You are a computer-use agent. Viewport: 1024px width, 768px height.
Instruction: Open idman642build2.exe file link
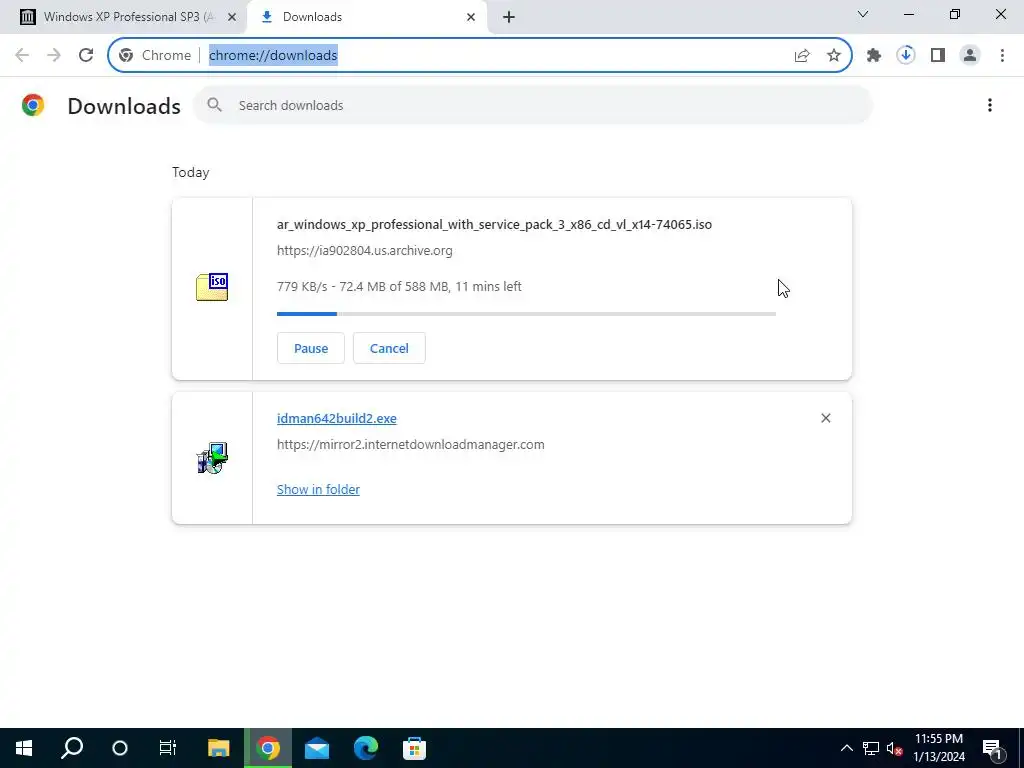click(x=337, y=419)
